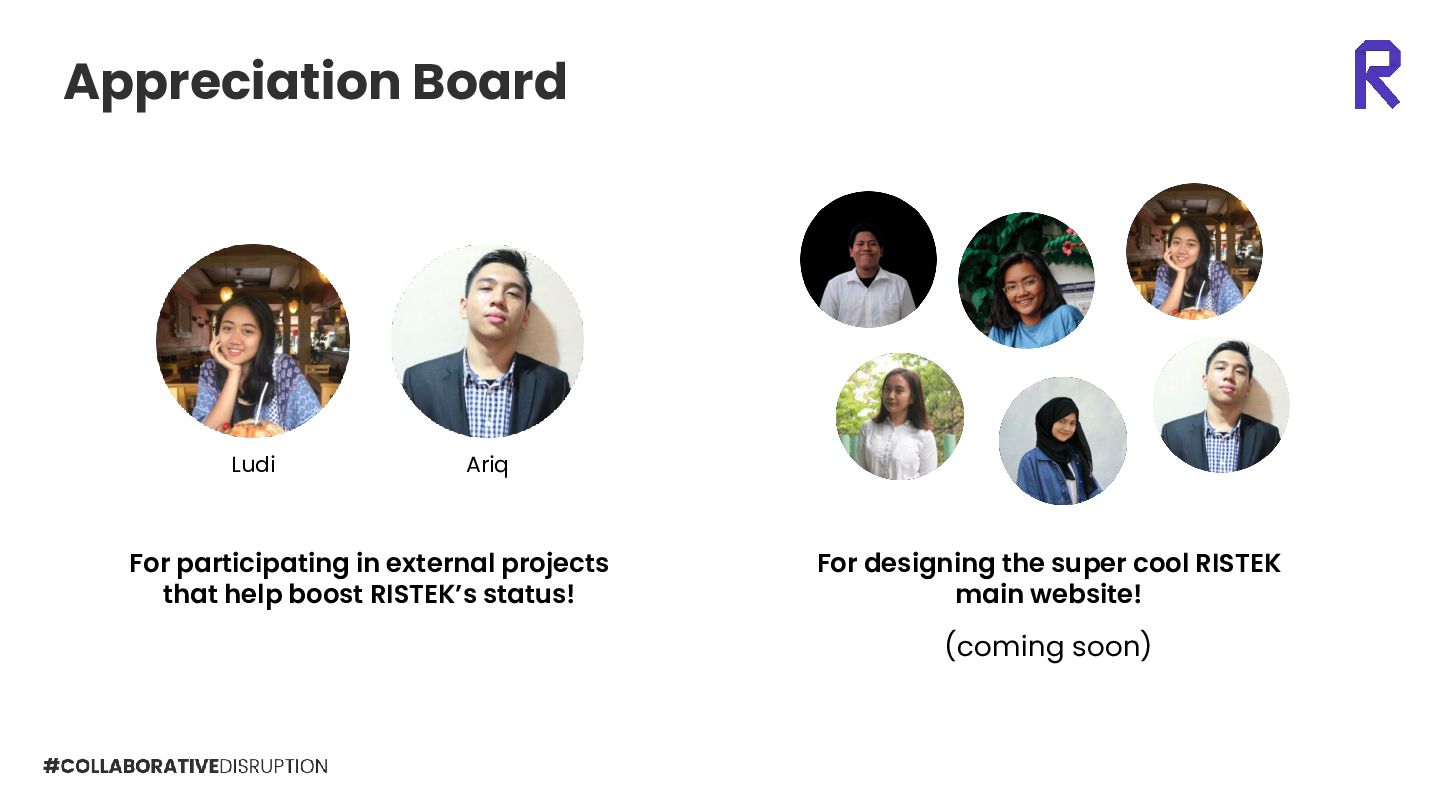Select 'that help boost RISTEK's status!' line
1440x810 pixels.
(x=369, y=594)
